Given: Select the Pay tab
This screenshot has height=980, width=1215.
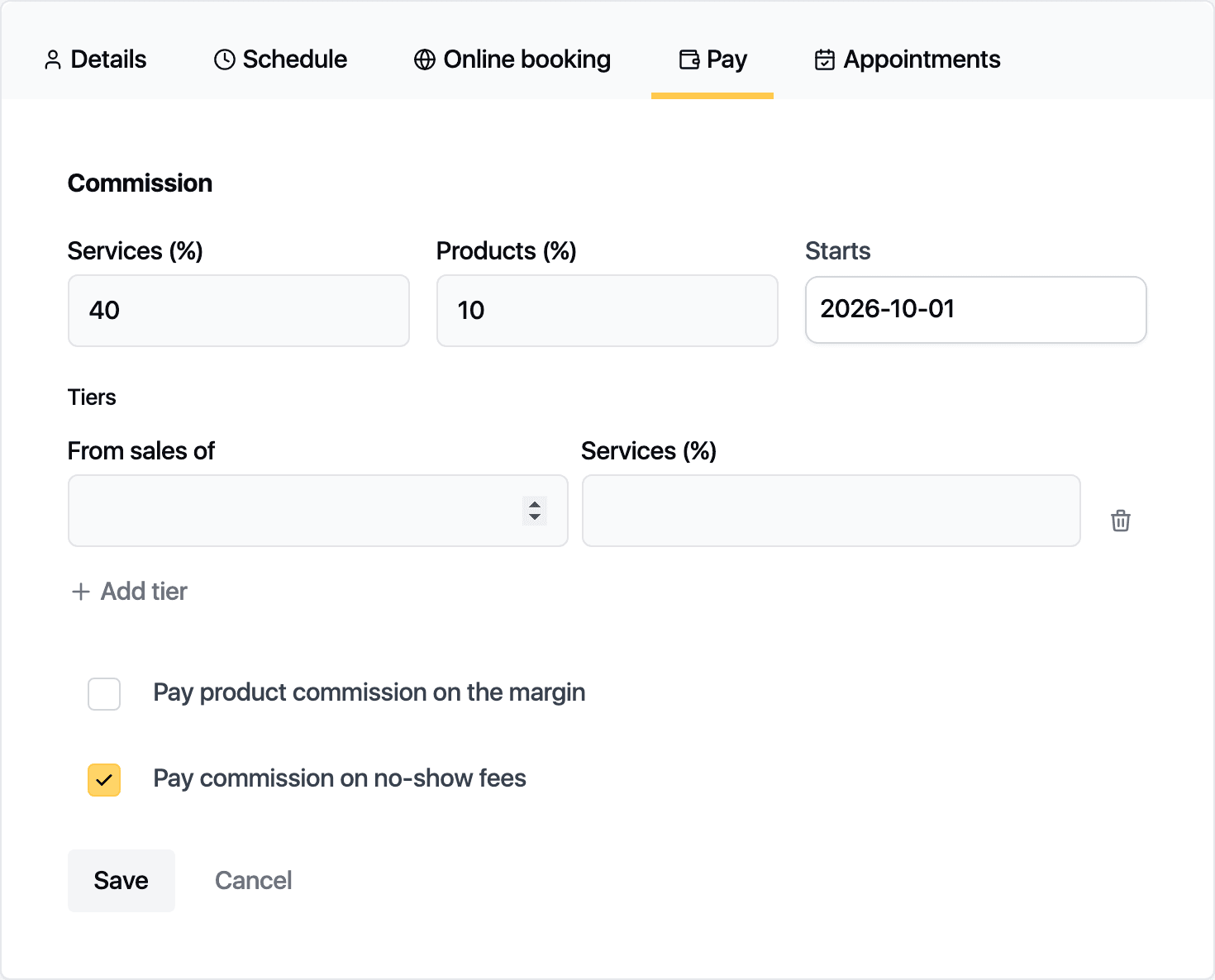Looking at the screenshot, I should click(712, 59).
